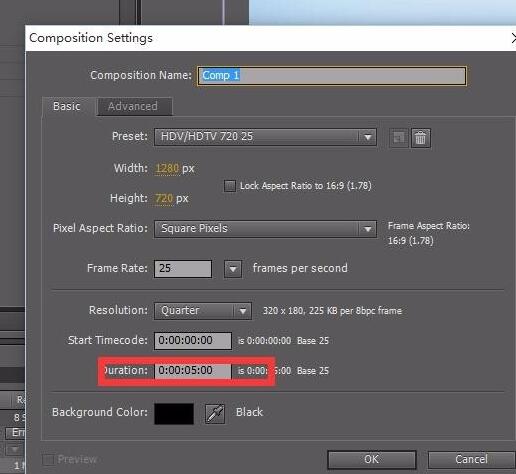Open the black Background Color swatch

click(x=174, y=414)
